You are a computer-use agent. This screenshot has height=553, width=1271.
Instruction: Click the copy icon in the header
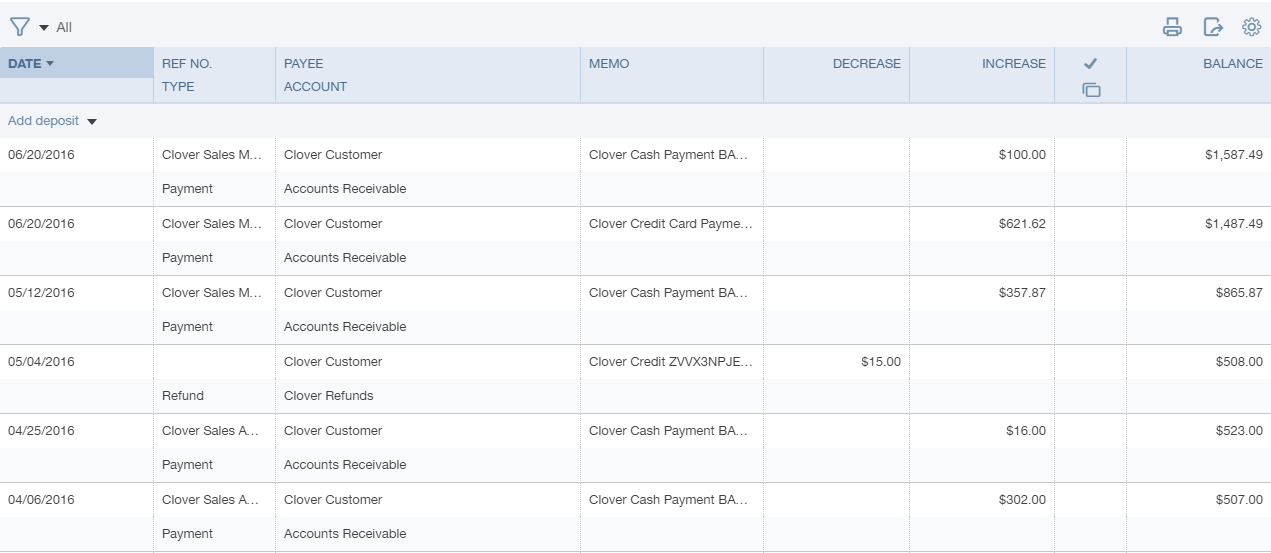point(1091,90)
